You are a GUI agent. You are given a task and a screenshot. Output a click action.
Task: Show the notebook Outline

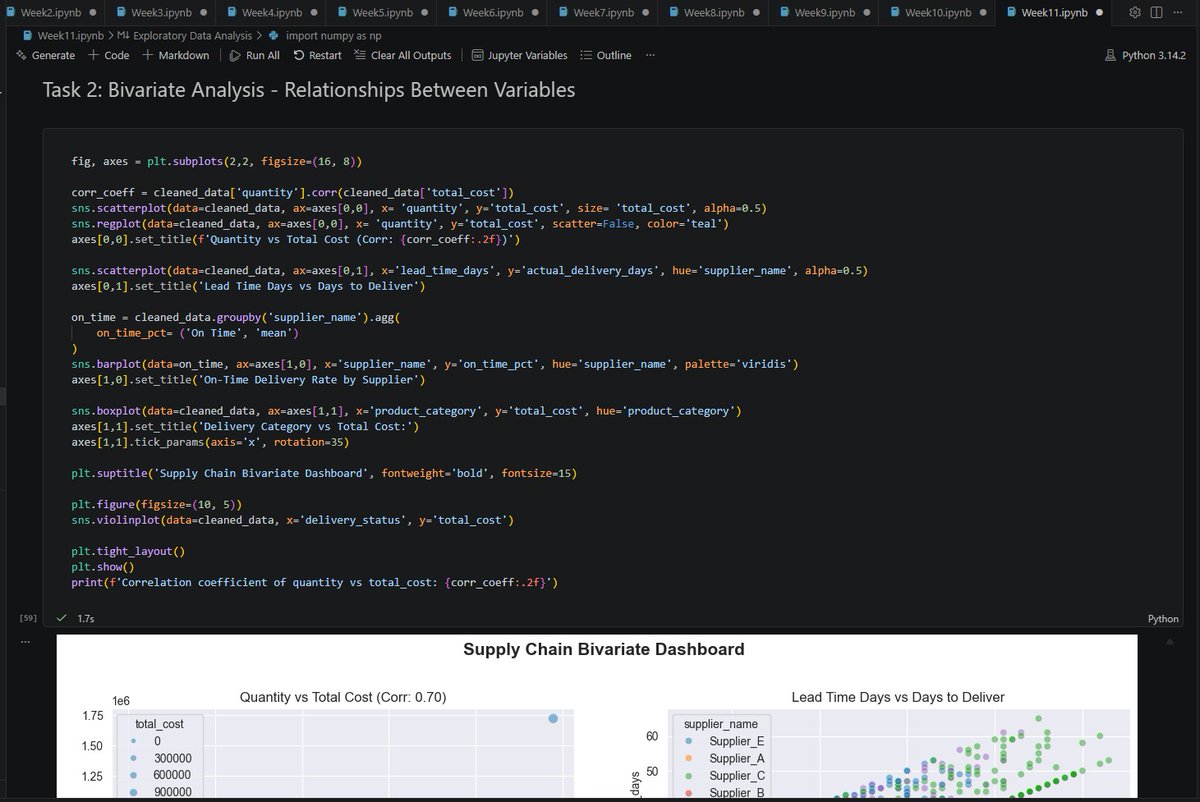click(606, 55)
